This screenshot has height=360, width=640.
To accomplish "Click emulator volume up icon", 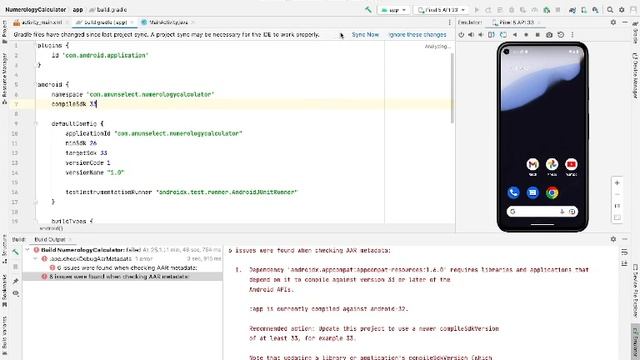I will pyautogui.click(x=471, y=35).
